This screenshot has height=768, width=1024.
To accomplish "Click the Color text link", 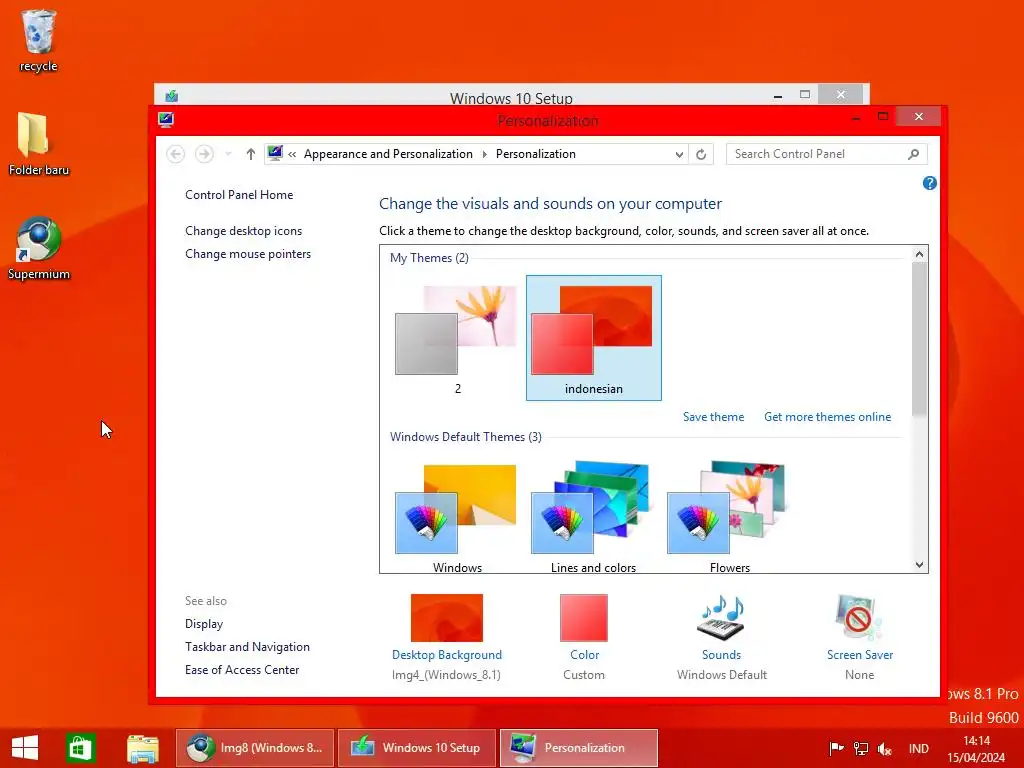I will tap(584, 655).
